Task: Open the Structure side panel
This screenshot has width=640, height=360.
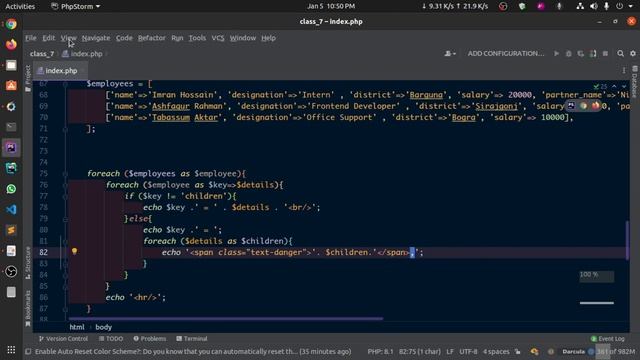Action: pos(28,262)
